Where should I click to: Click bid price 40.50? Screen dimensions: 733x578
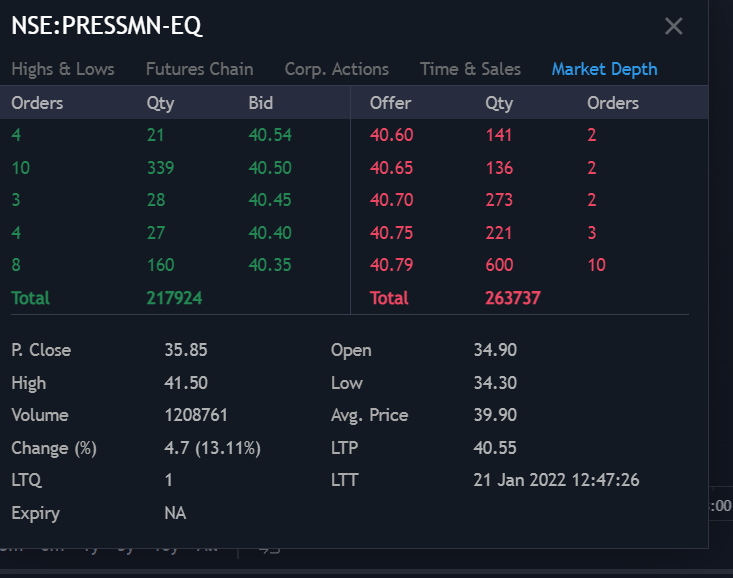point(270,168)
